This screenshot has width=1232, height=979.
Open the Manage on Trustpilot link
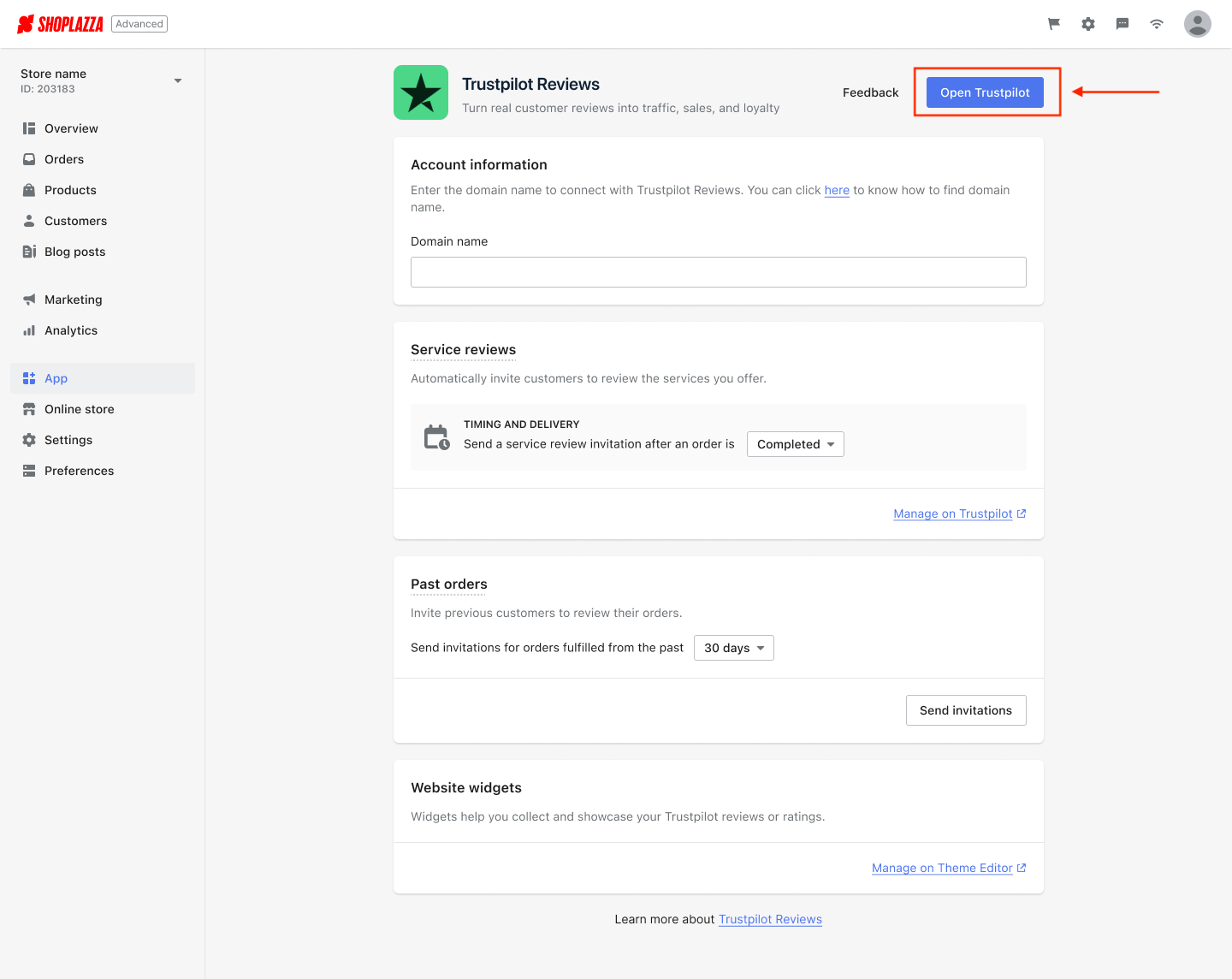(x=953, y=513)
